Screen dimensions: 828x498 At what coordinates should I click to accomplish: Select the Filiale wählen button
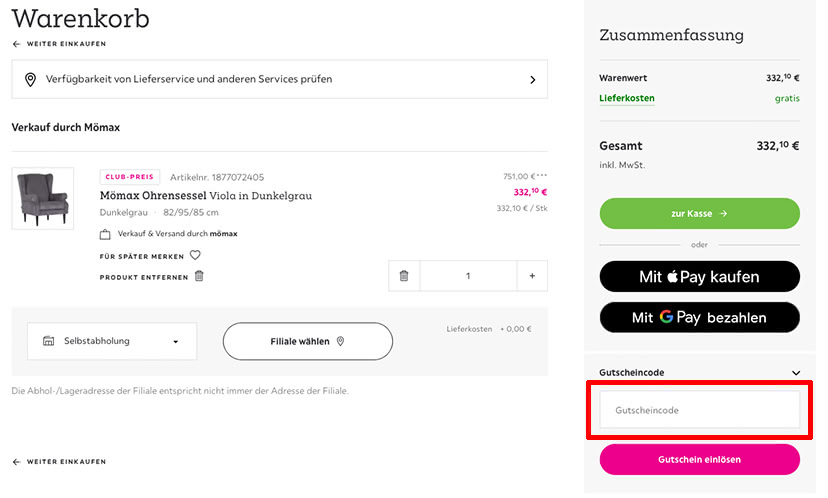click(308, 341)
